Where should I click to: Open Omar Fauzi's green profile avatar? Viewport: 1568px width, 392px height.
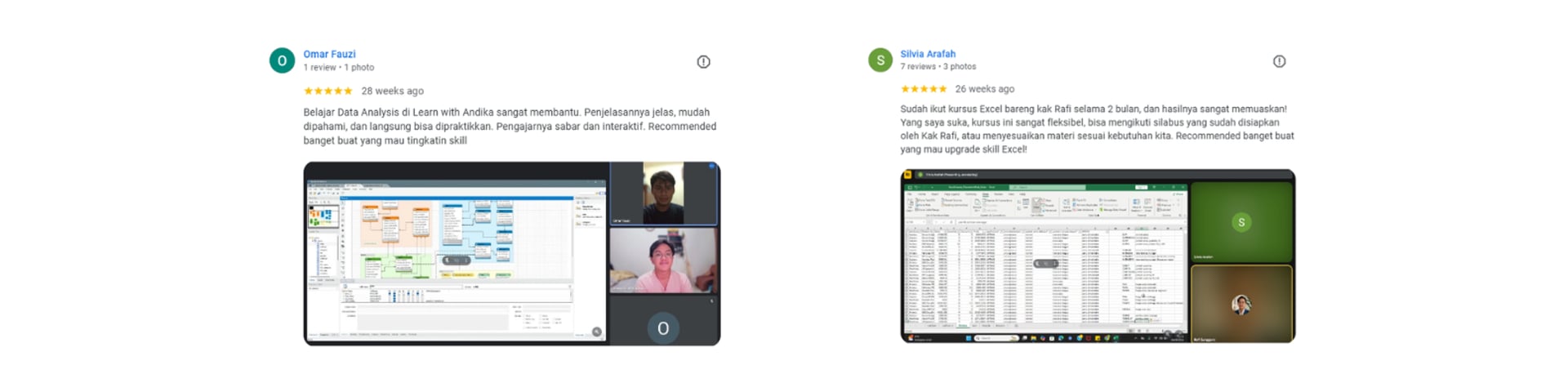point(282,60)
